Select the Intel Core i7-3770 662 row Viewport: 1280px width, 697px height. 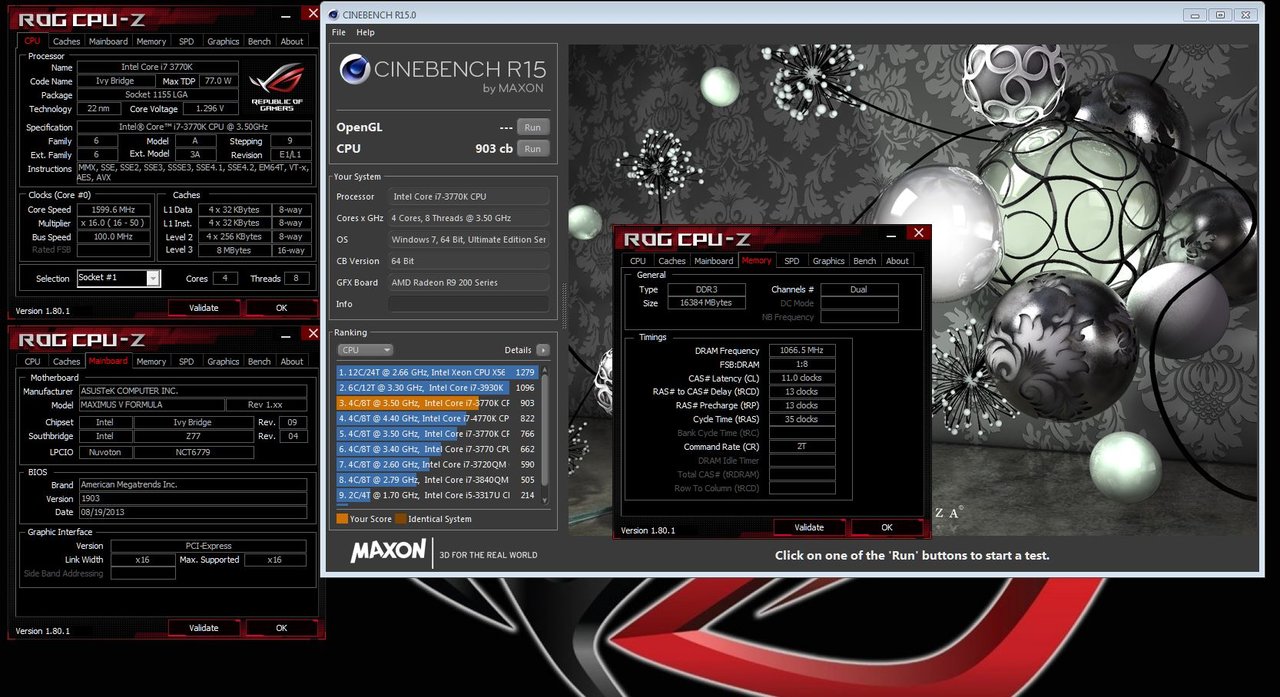tap(437, 449)
